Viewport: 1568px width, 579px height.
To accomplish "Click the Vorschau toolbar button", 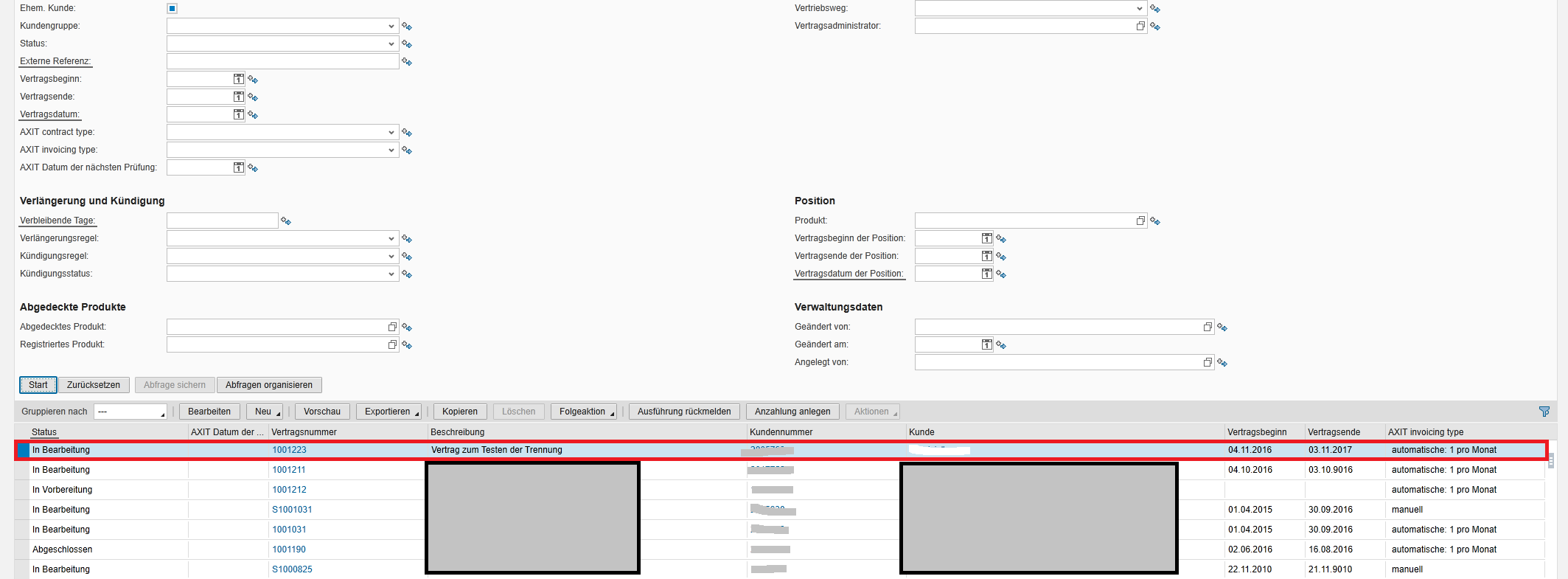I will click(x=322, y=412).
